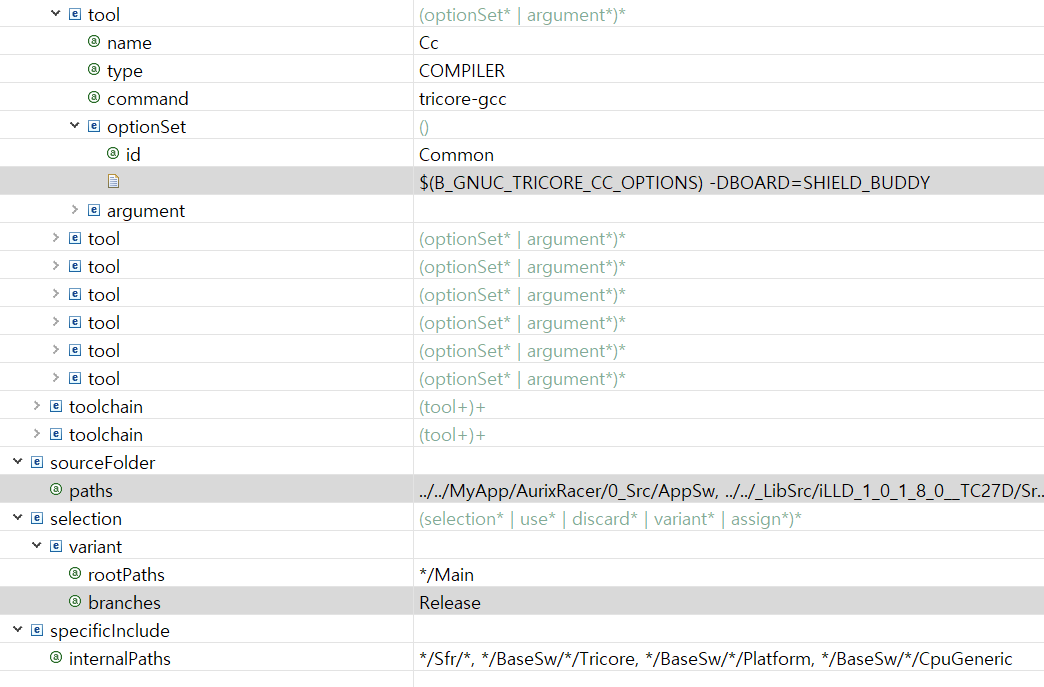The image size is (1044, 687).
Task: Click the element icon beside sourceFolder
Action: [x=37, y=462]
